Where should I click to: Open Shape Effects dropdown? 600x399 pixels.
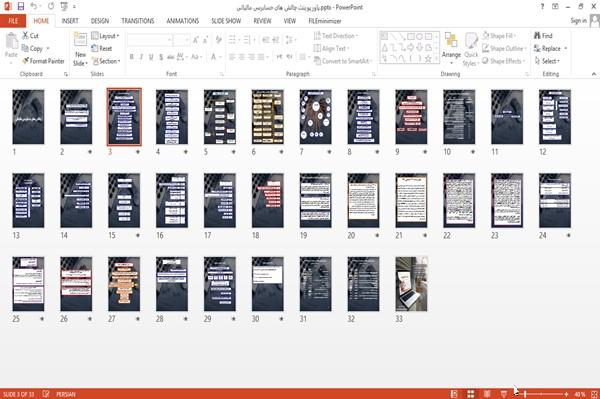[504, 61]
